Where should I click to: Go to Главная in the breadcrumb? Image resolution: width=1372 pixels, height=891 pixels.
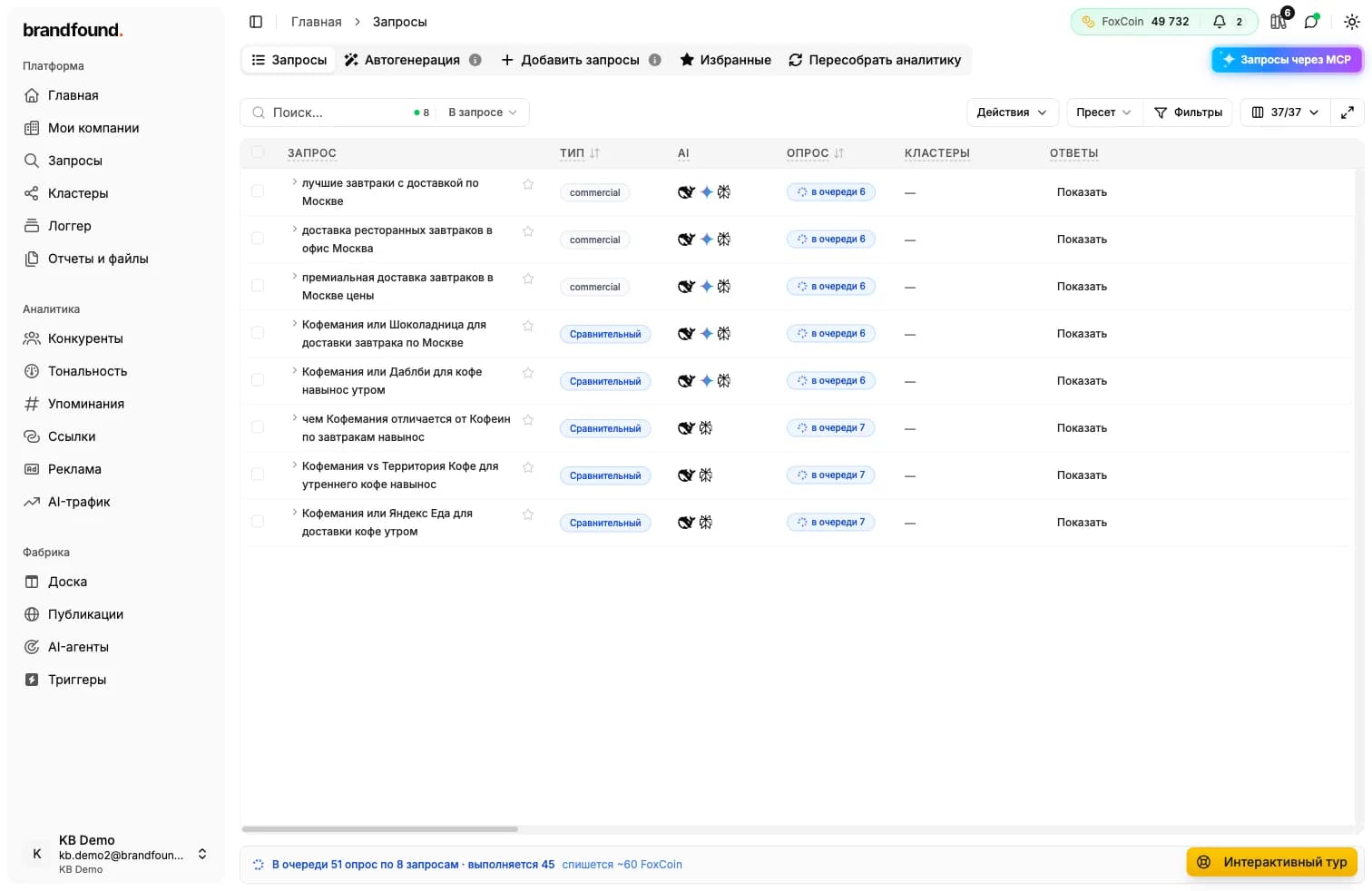[x=317, y=22]
